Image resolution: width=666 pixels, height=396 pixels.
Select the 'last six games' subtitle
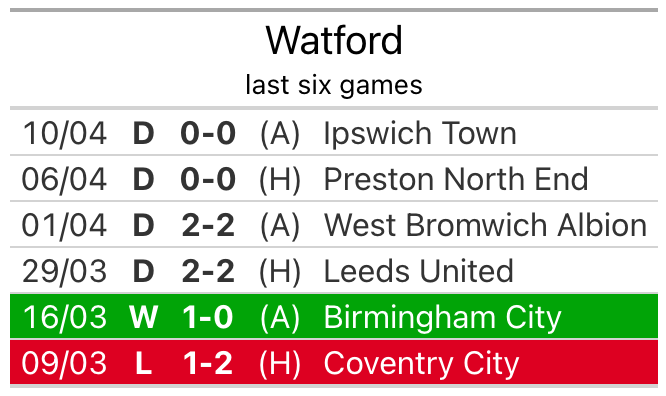click(334, 85)
